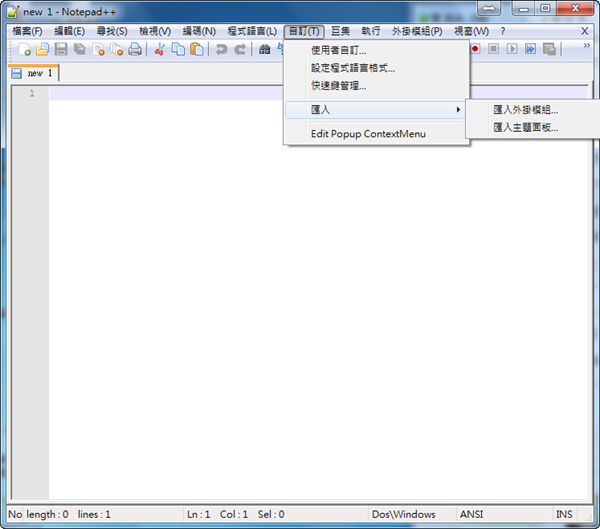Click the save-state icon on the new 1 tab
Image resolution: width=600 pixels, height=529 pixels.
[16, 73]
